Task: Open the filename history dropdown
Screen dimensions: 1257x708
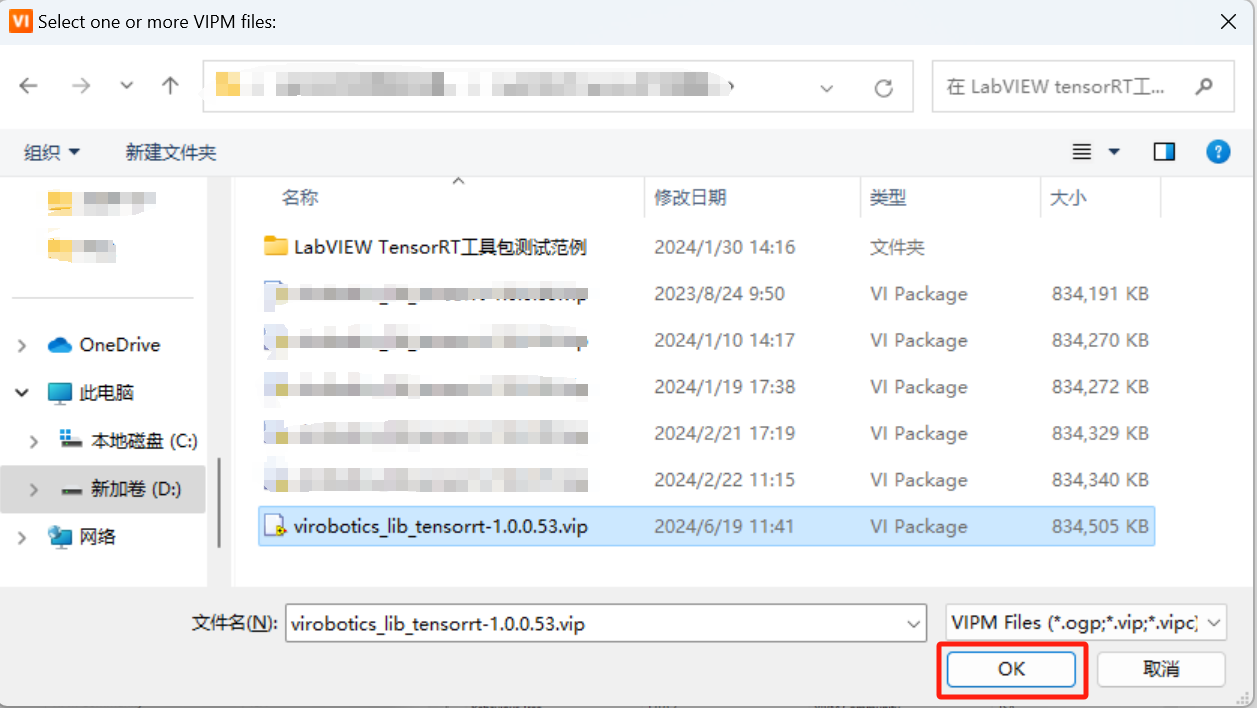Action: pos(913,624)
